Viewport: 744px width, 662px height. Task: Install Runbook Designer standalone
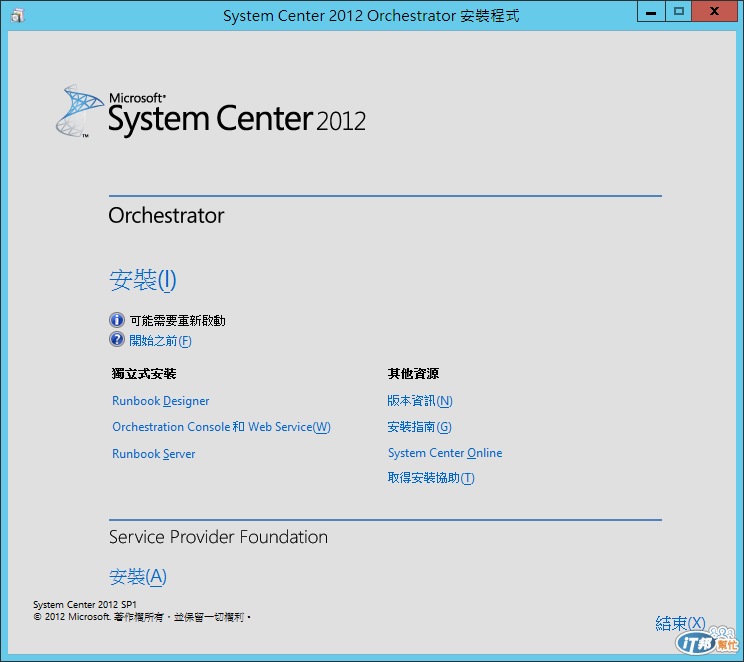pyautogui.click(x=160, y=401)
